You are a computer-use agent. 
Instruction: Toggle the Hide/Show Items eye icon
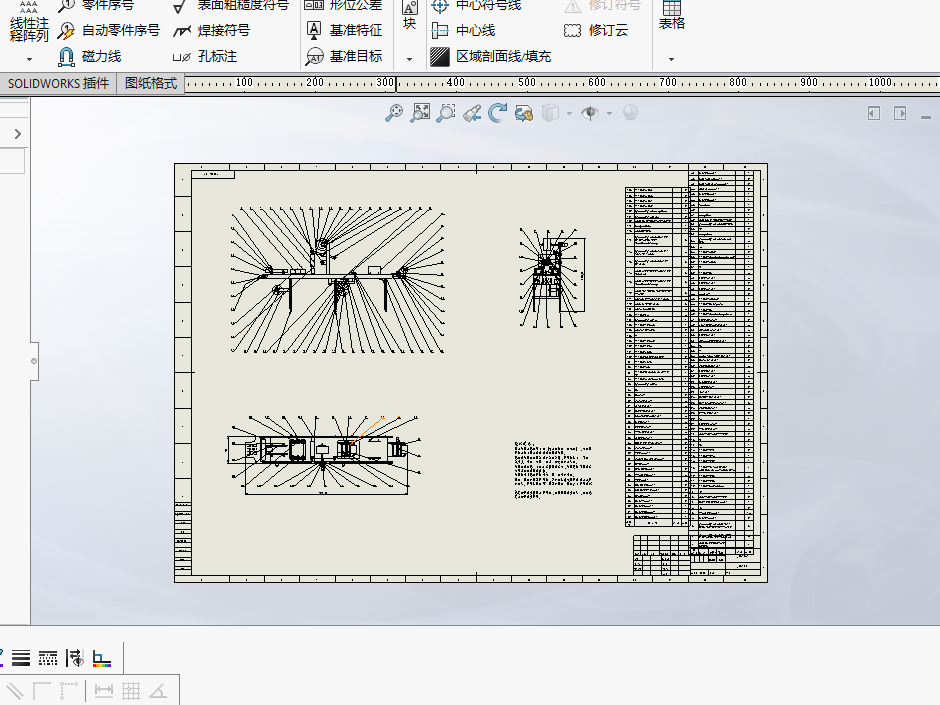(590, 113)
